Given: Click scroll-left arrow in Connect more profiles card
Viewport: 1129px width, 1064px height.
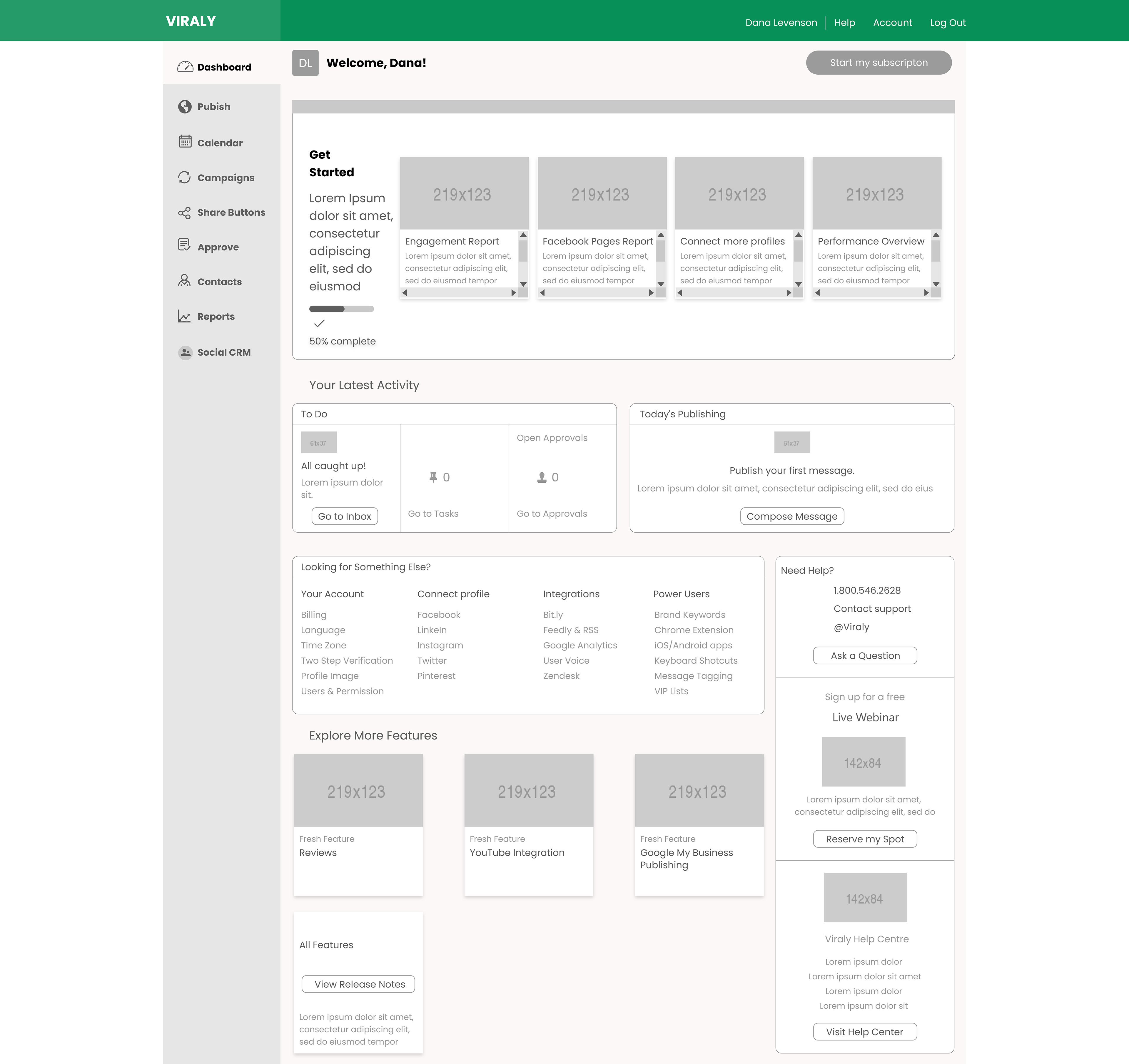Looking at the screenshot, I should pyautogui.click(x=680, y=293).
